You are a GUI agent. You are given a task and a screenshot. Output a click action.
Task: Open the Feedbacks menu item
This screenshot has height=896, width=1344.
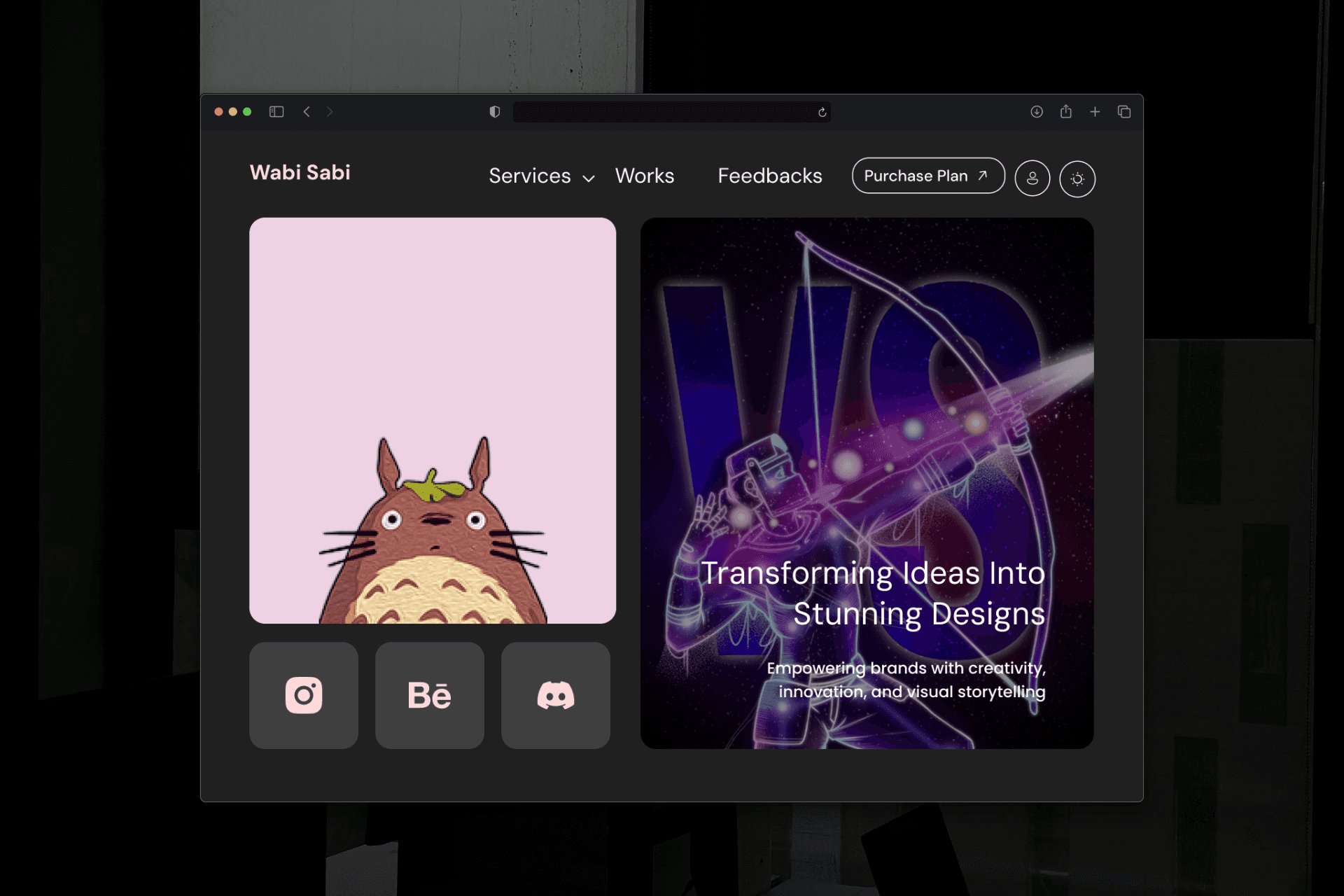769,176
